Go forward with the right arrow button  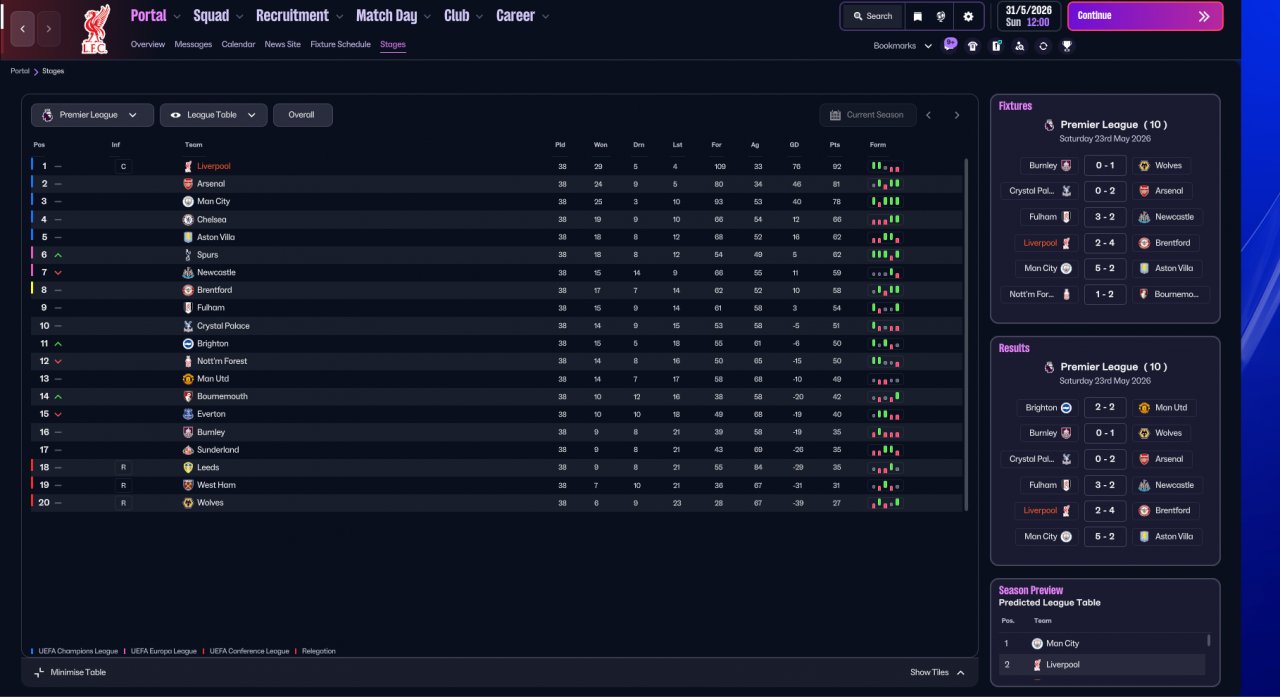(48, 29)
